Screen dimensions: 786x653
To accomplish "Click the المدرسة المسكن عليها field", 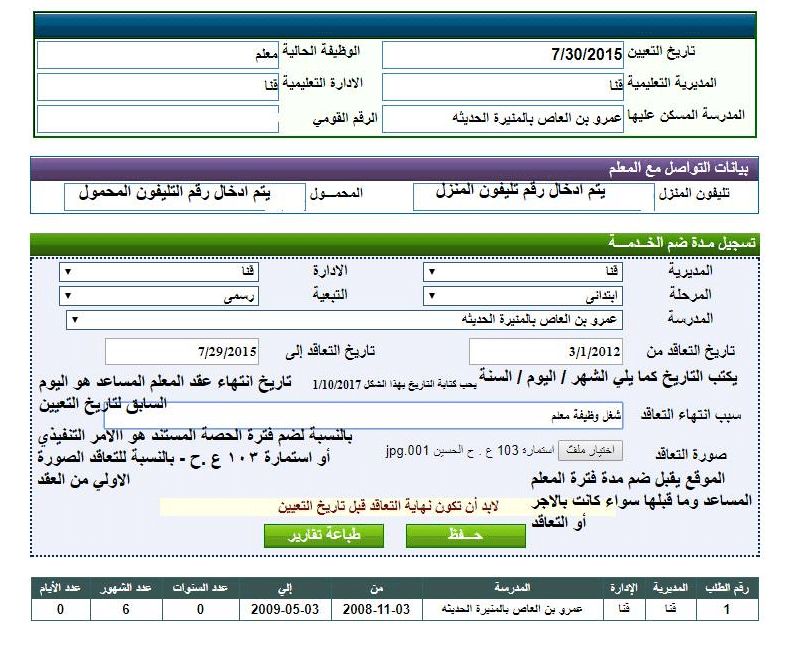I will pyautogui.click(x=503, y=119).
